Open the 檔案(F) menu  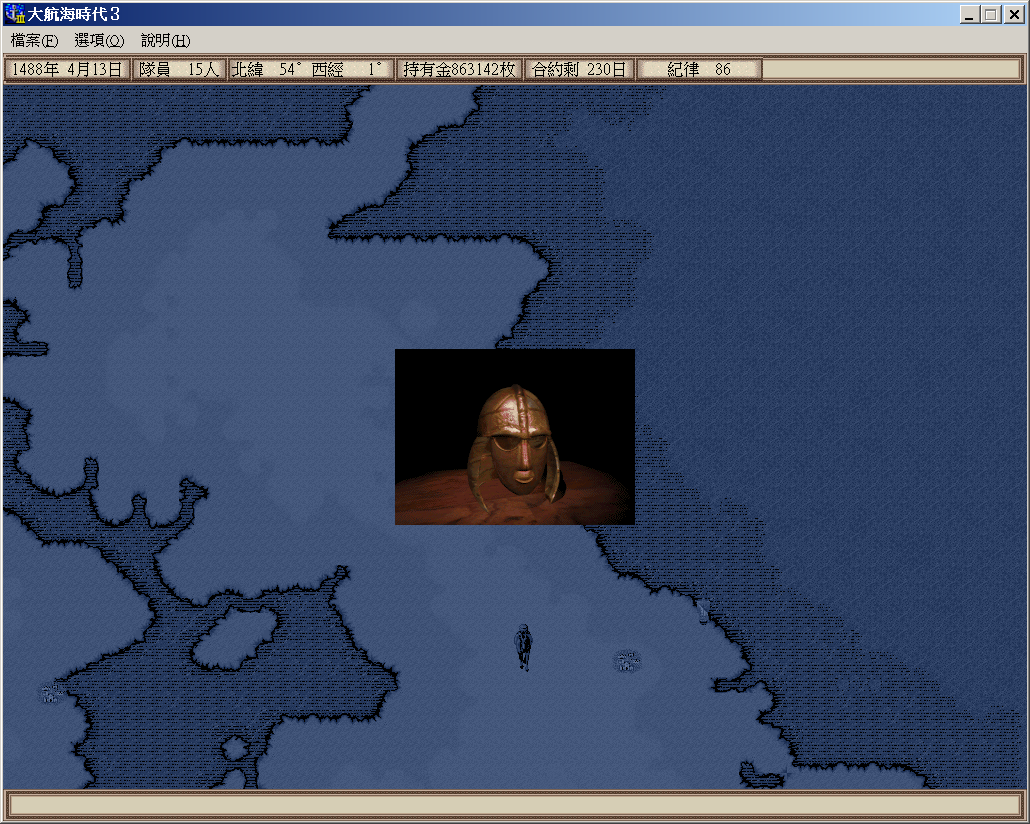[x=34, y=40]
